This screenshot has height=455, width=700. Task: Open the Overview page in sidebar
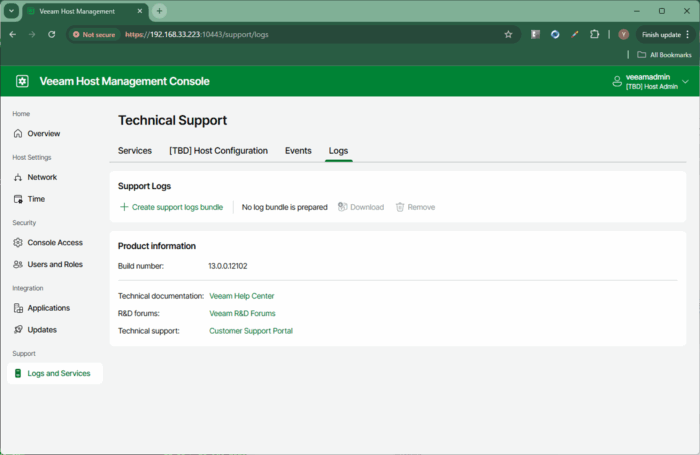point(43,134)
